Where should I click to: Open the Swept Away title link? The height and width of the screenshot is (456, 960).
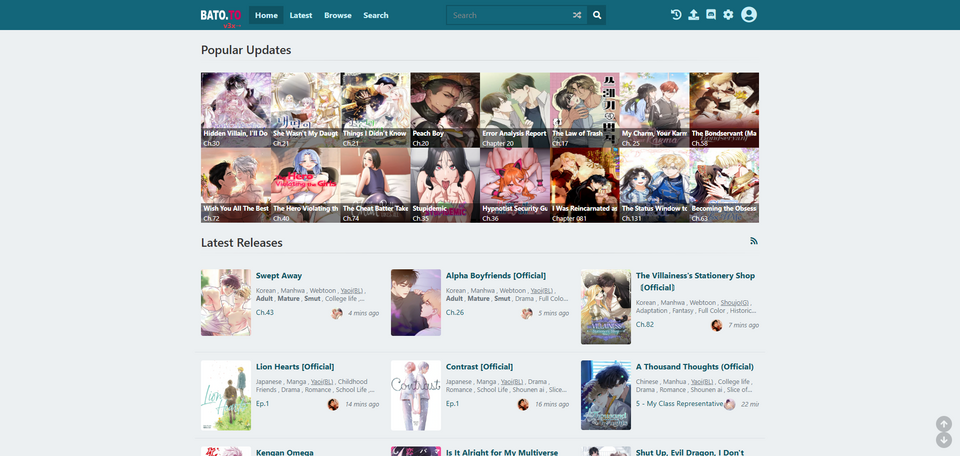pos(279,275)
